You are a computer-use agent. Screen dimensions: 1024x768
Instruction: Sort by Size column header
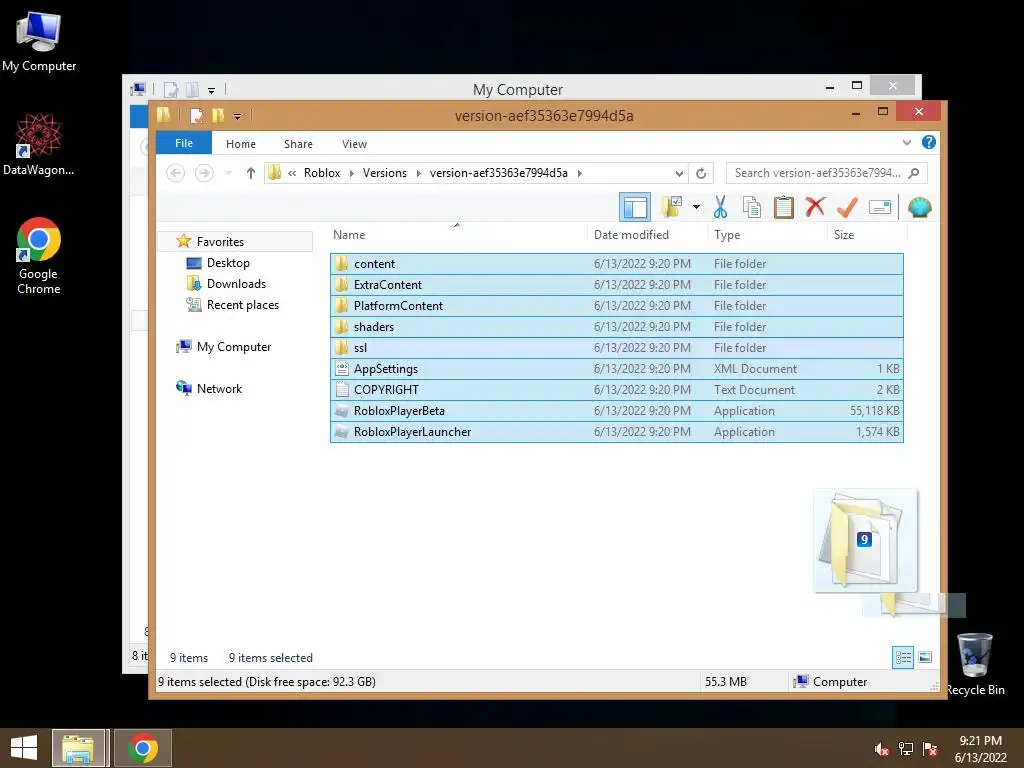tap(844, 234)
